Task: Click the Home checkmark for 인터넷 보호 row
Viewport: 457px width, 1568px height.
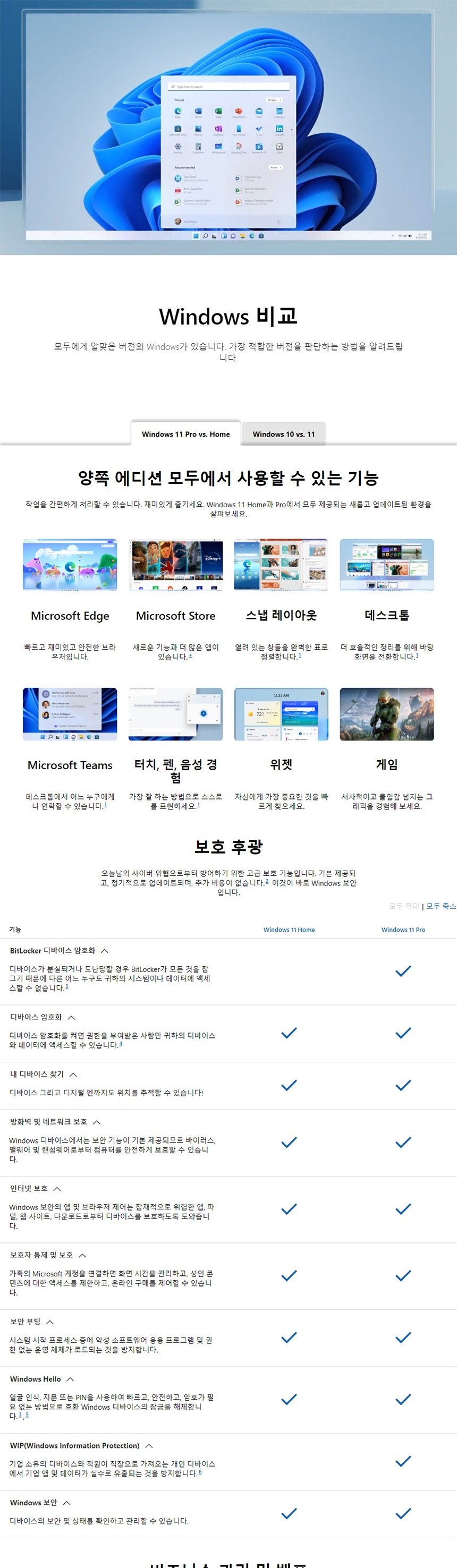Action: 289,1208
